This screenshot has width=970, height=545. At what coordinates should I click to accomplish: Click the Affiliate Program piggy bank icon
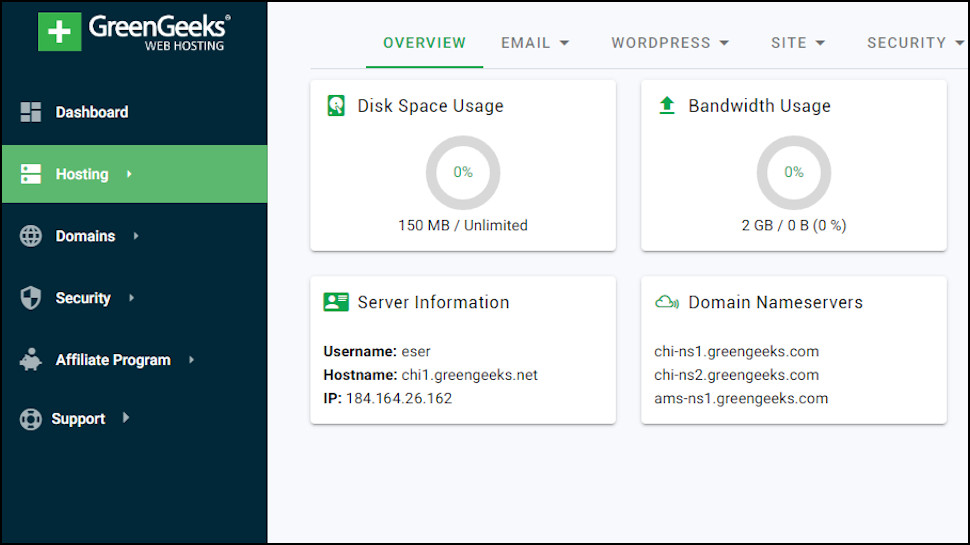point(30,359)
